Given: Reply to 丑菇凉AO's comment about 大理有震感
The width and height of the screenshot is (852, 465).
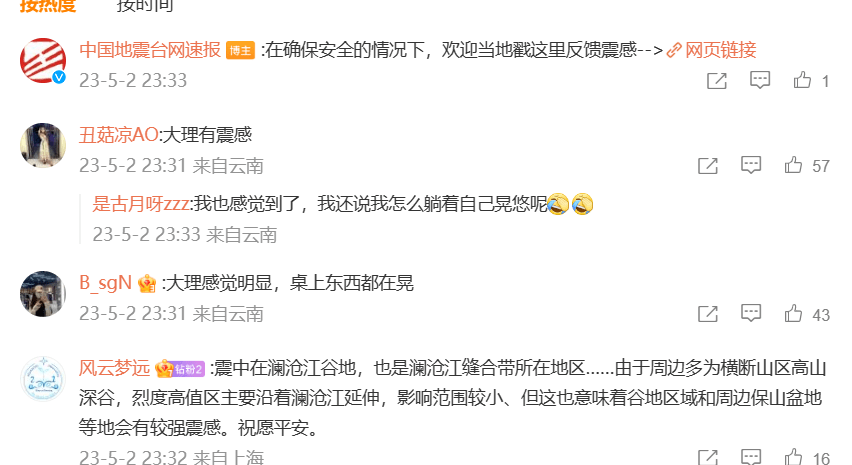Looking at the screenshot, I should coord(751,165).
